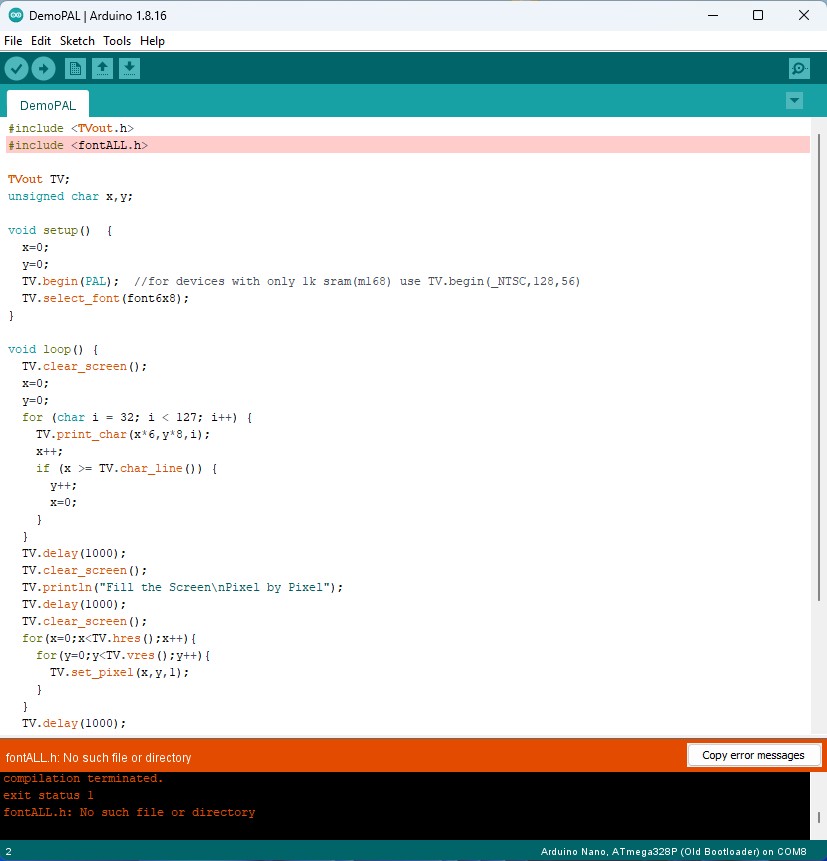Select the DemoPAL sketch tab
The image size is (827, 861).
(47, 104)
